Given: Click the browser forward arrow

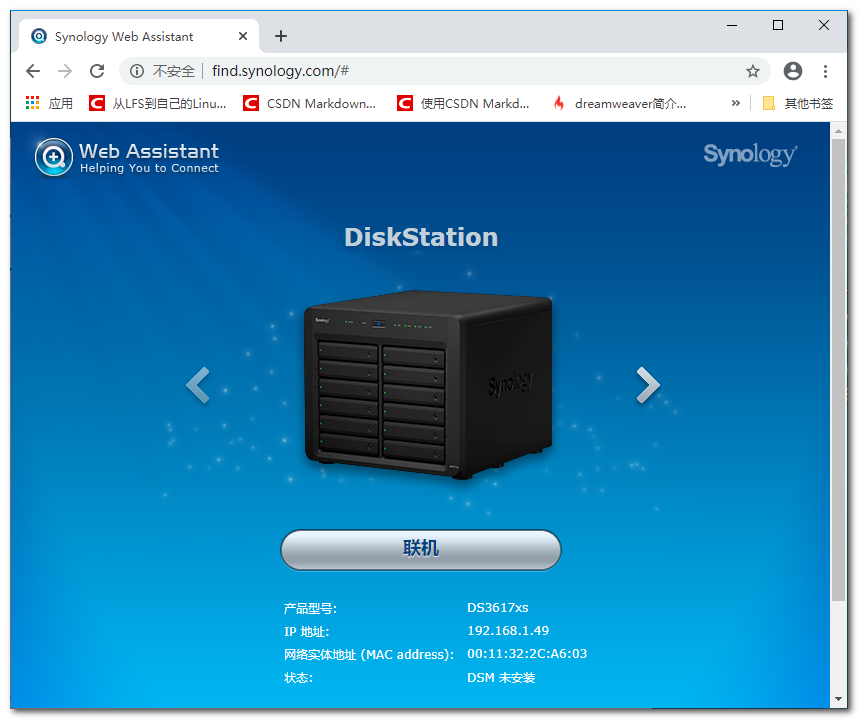Looking at the screenshot, I should 65,71.
